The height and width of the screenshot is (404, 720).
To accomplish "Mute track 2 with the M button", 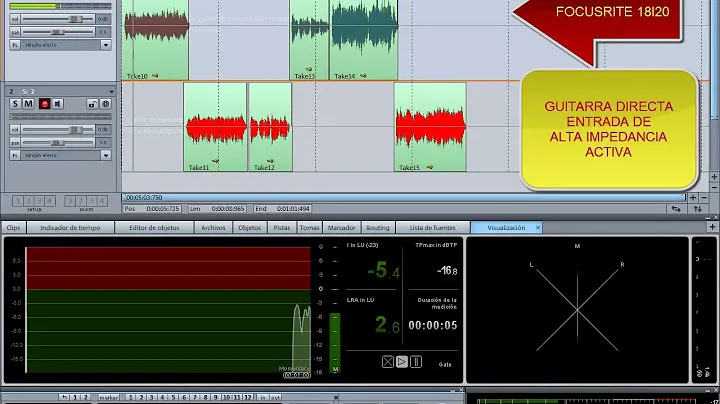I will pos(29,104).
